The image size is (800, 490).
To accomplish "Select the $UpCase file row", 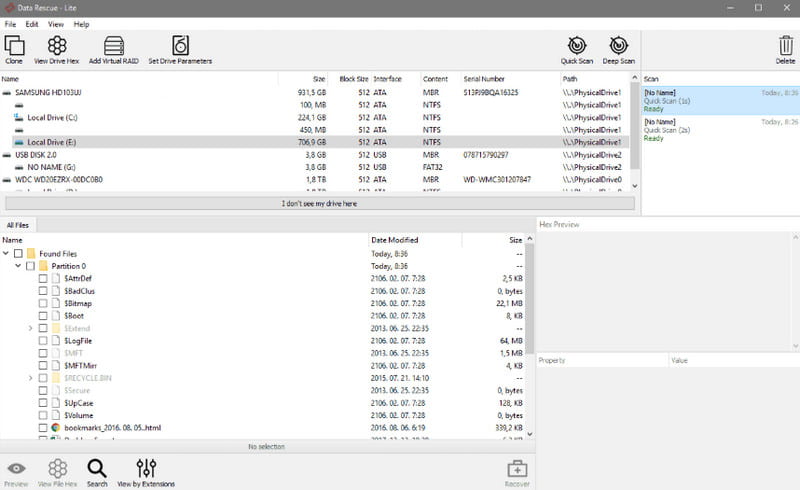I will click(262, 403).
